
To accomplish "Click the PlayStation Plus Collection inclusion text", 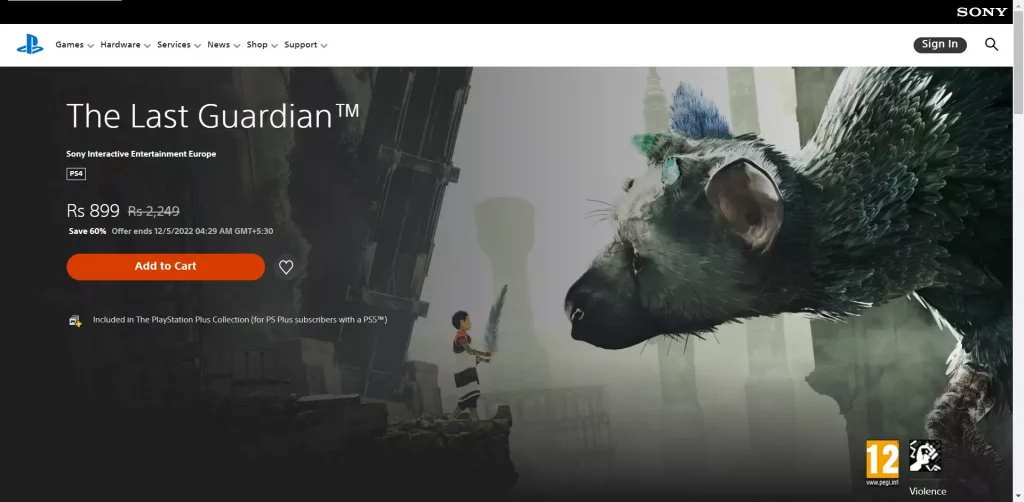I will [240, 320].
